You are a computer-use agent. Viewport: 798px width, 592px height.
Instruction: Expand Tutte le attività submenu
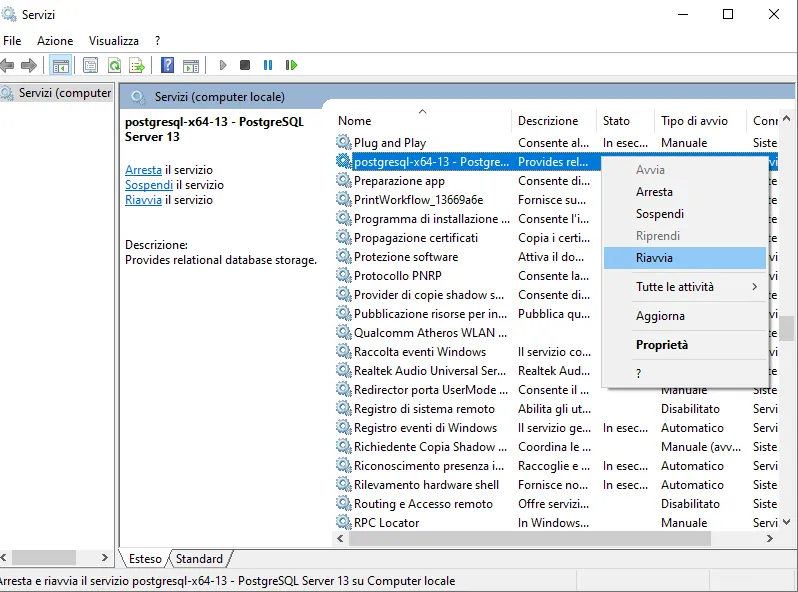(x=685, y=287)
